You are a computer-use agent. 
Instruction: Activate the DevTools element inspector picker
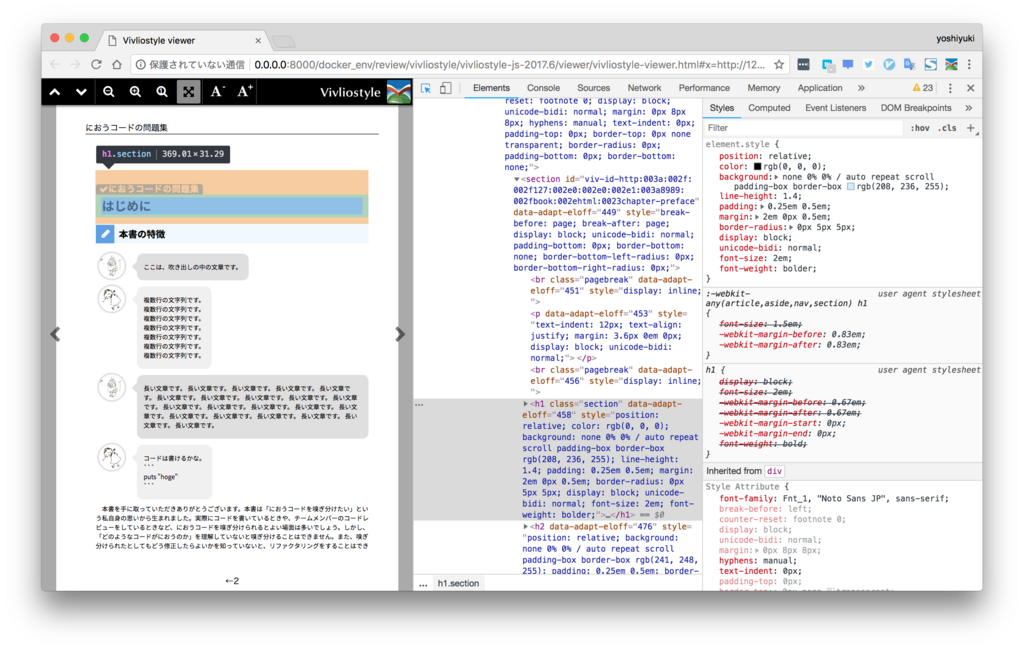click(x=426, y=88)
